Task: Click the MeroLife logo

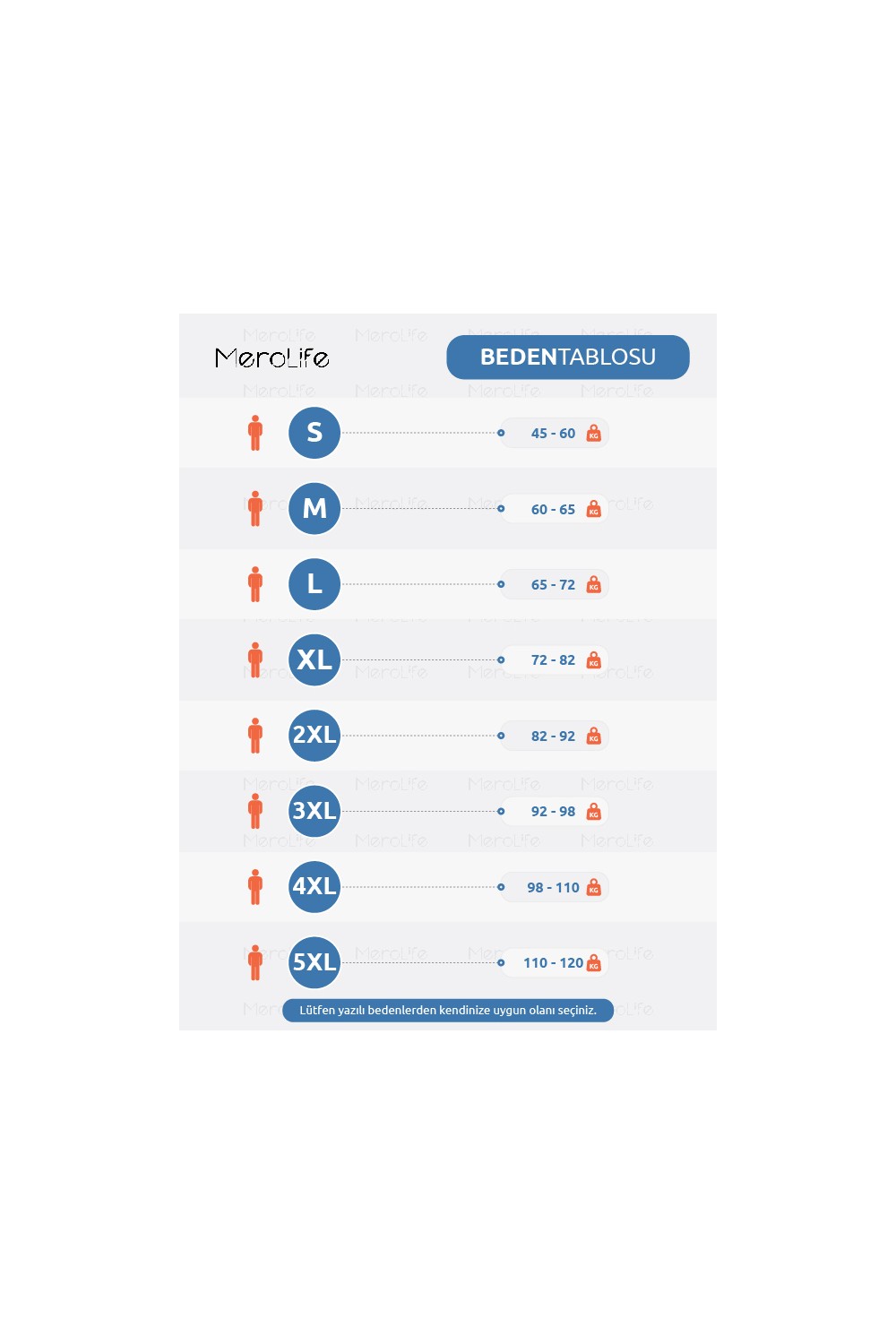Action: (272, 358)
